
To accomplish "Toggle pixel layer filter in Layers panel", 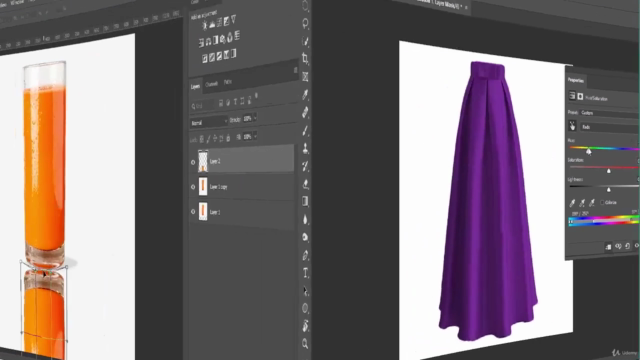I will [221, 103].
